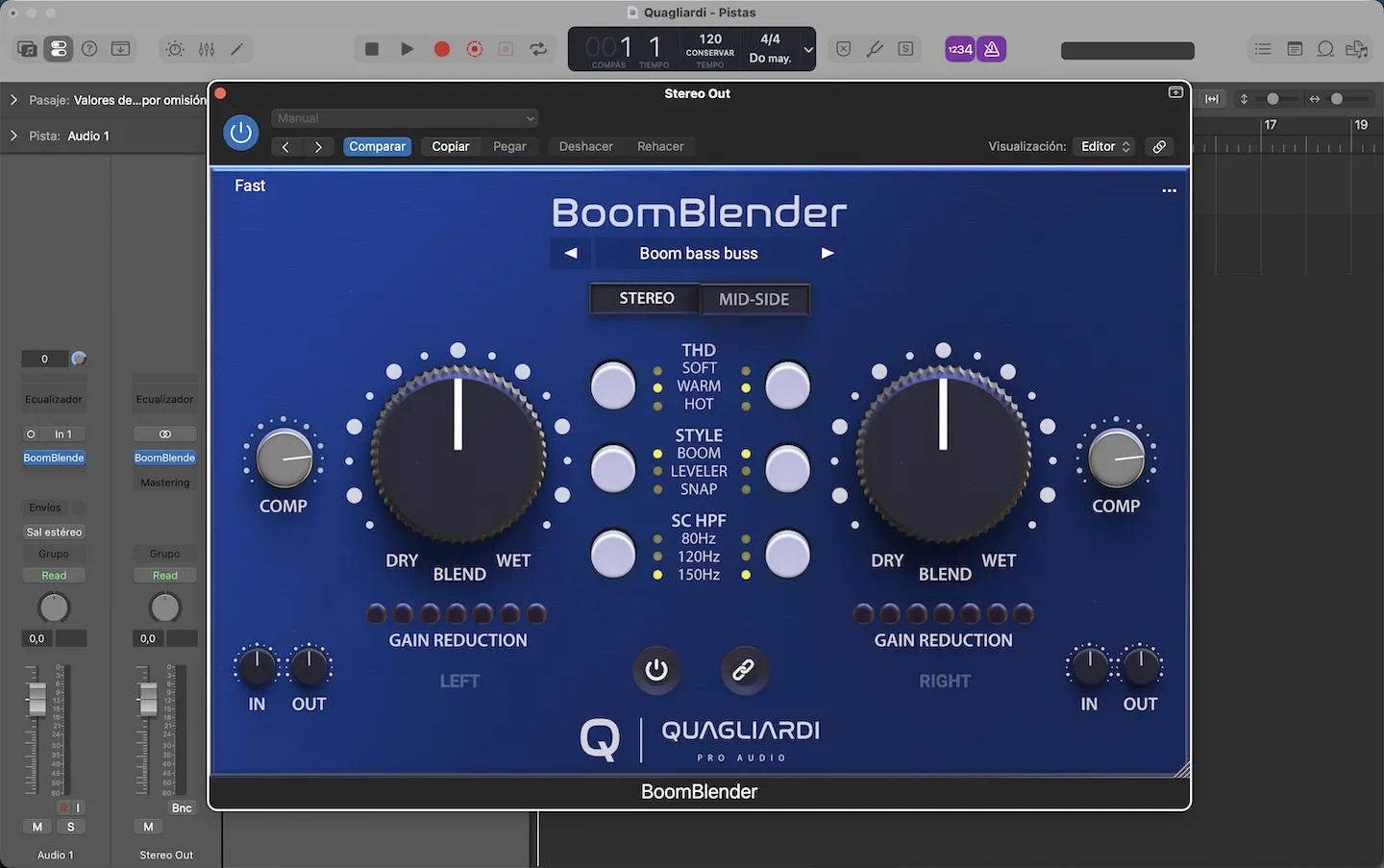Open the Mixer from the toolbar

coord(207,49)
